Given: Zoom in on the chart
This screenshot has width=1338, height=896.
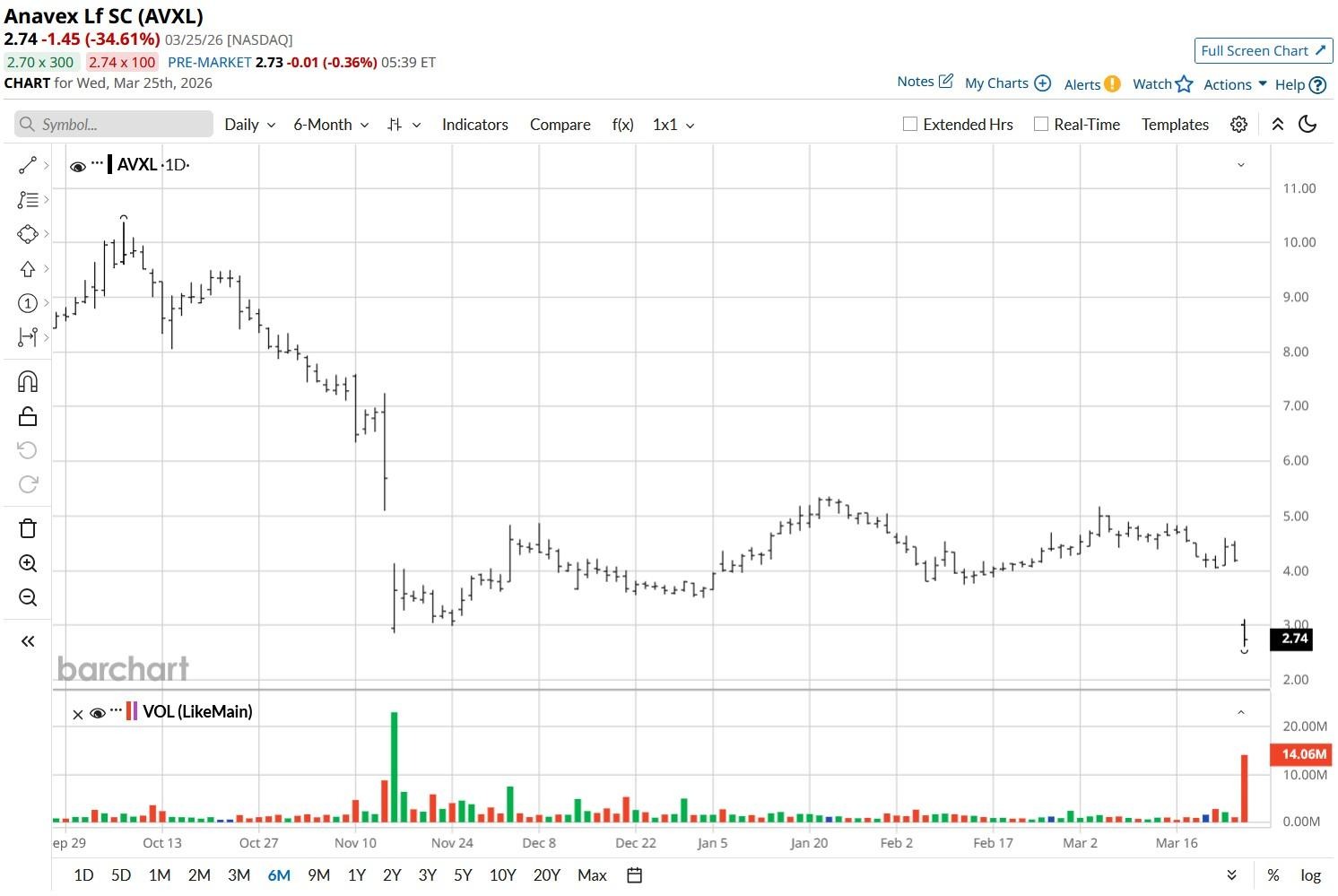Looking at the screenshot, I should click(x=28, y=563).
